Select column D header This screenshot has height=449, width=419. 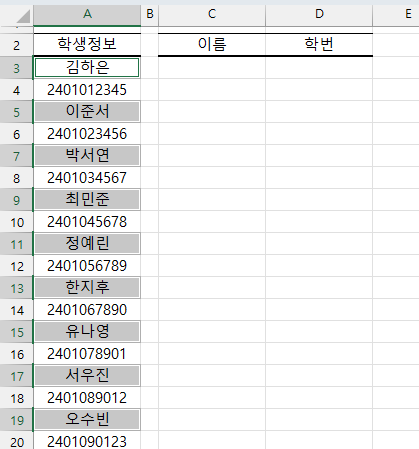[x=319, y=14]
